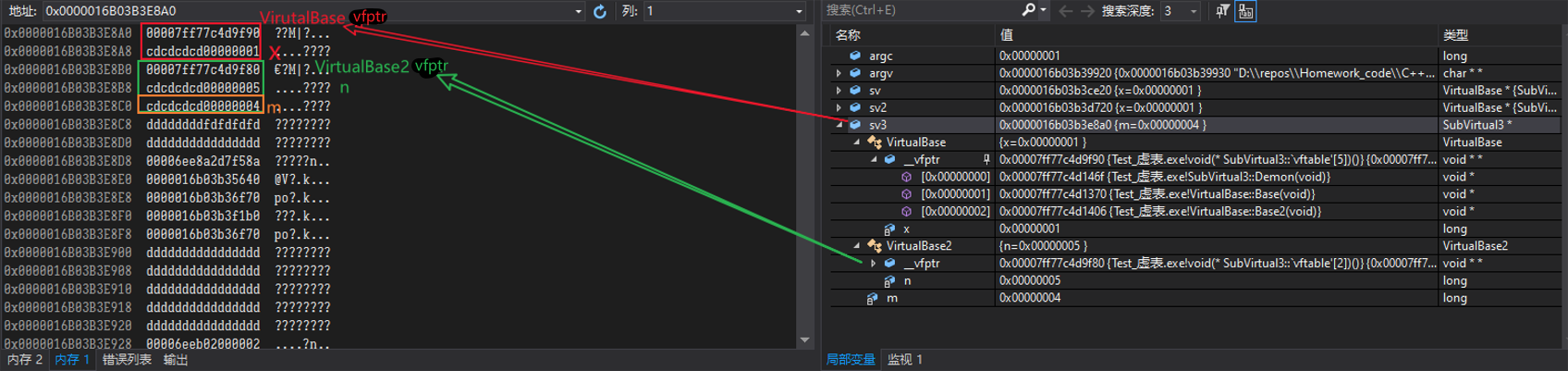Open the 输出 tab
Image resolution: width=1568 pixels, height=371 pixels.
(x=176, y=360)
